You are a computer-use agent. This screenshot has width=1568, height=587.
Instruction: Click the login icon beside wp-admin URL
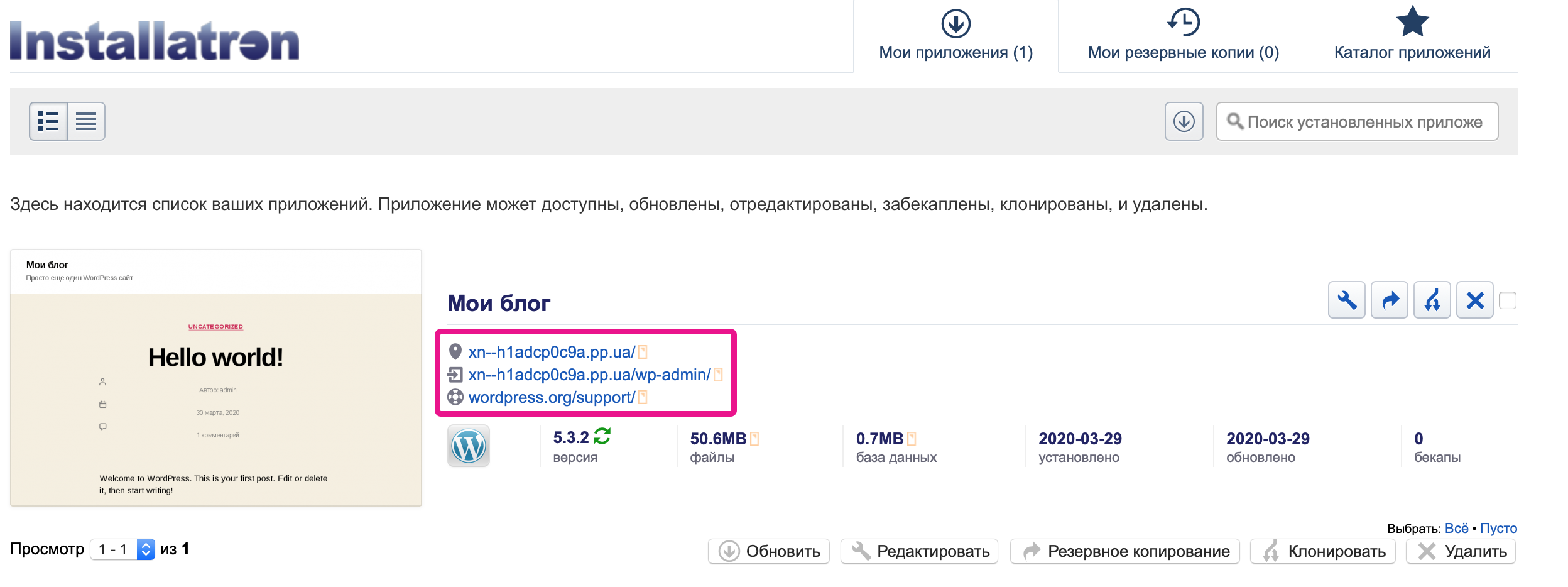[455, 375]
